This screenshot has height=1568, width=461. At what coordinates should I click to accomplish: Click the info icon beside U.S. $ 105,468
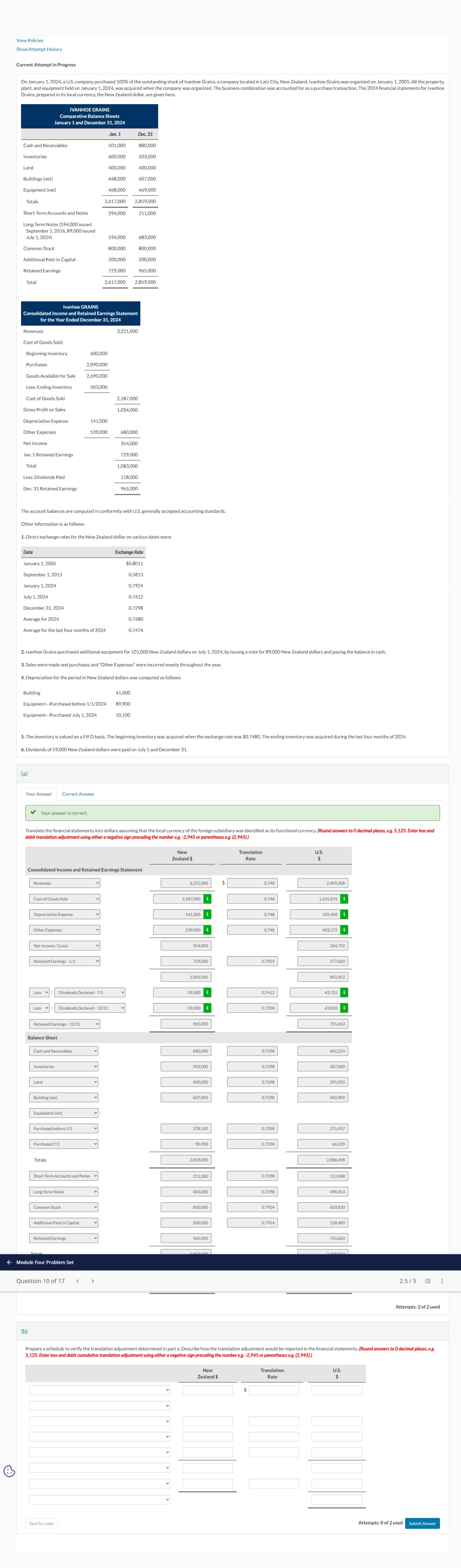click(x=344, y=914)
